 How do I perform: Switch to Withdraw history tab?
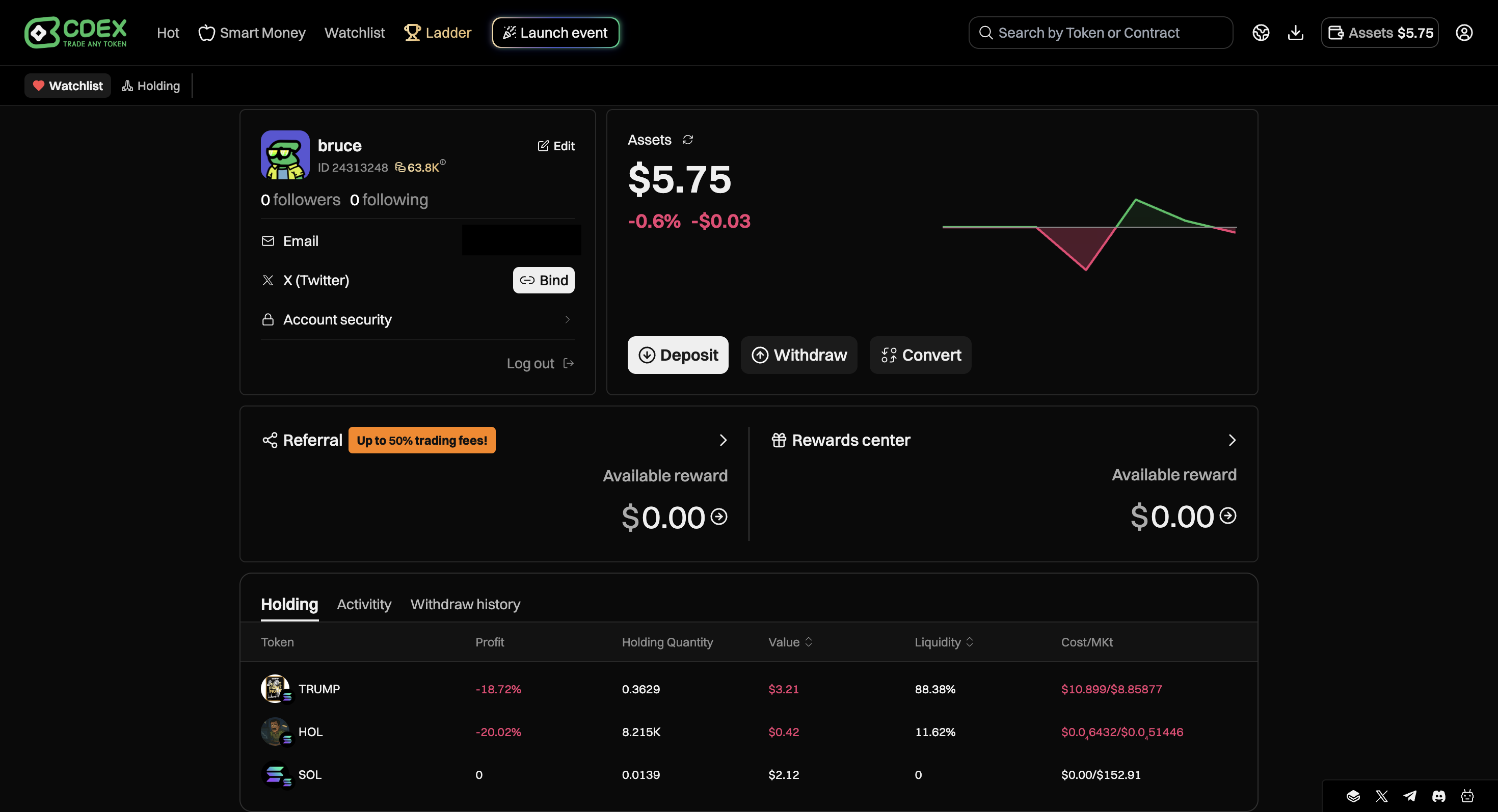(x=465, y=604)
